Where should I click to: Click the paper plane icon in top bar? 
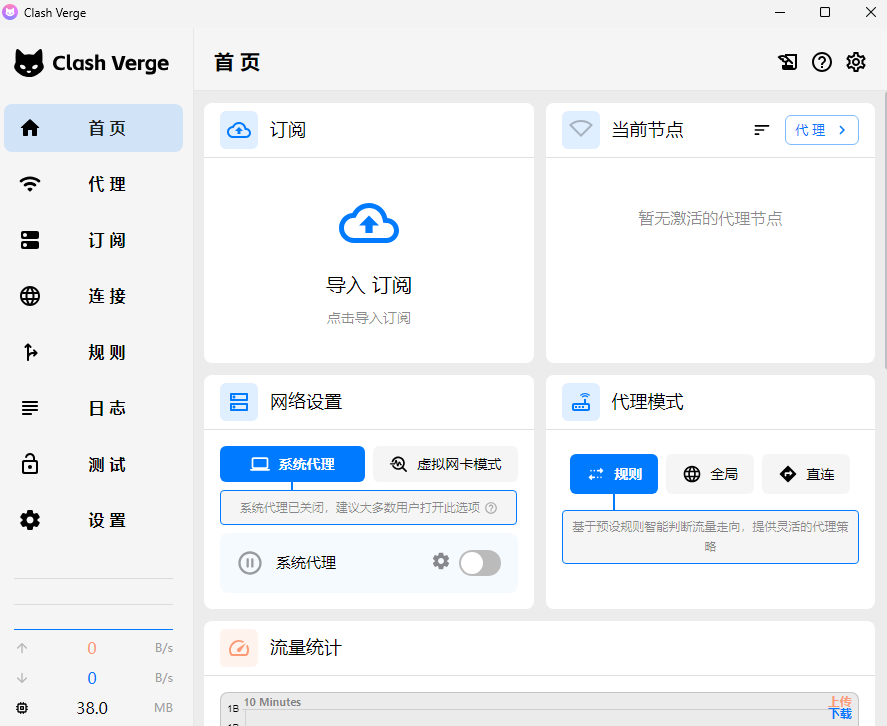coord(788,62)
